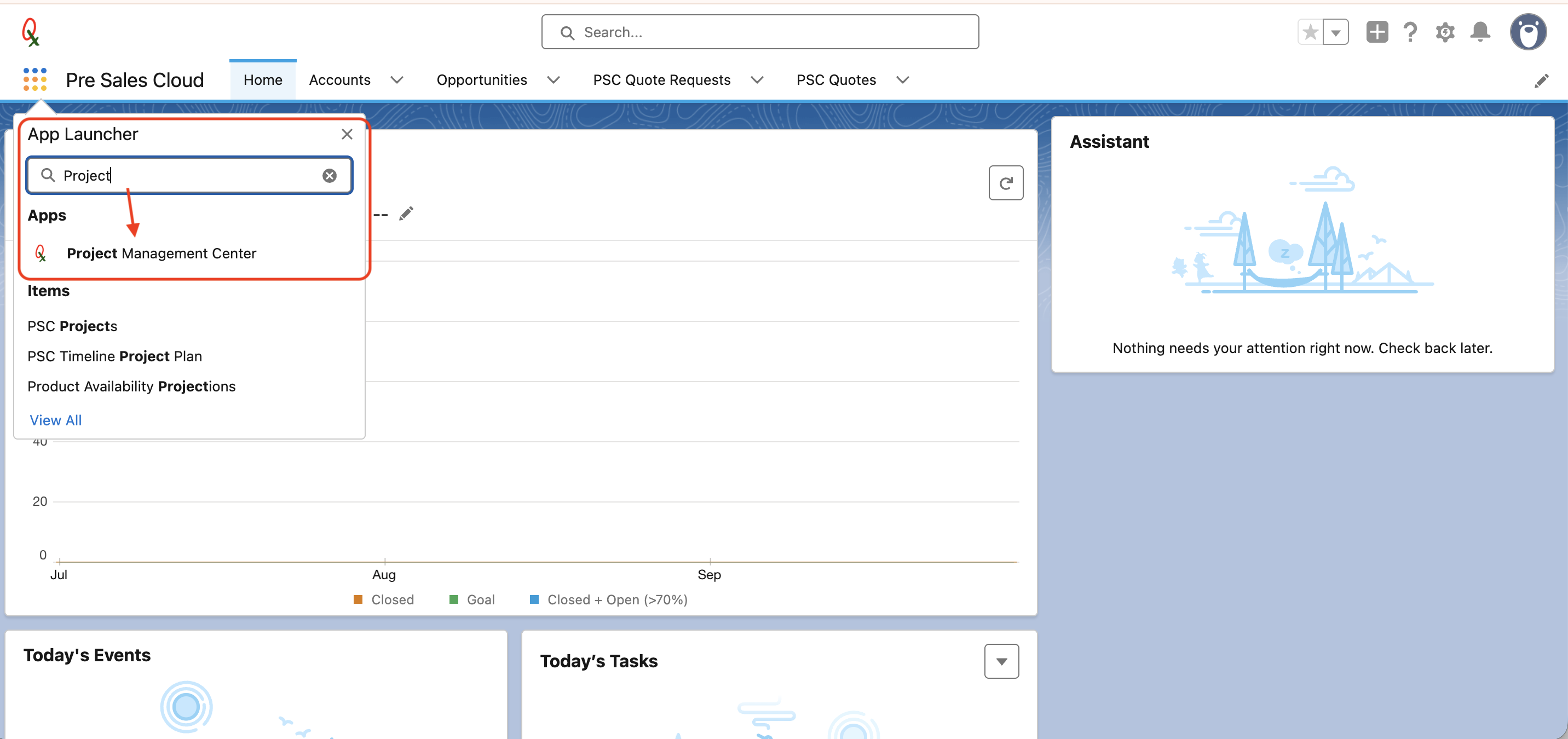This screenshot has height=739, width=1568.
Task: Open the PSC Quote Requests tab
Action: point(662,80)
